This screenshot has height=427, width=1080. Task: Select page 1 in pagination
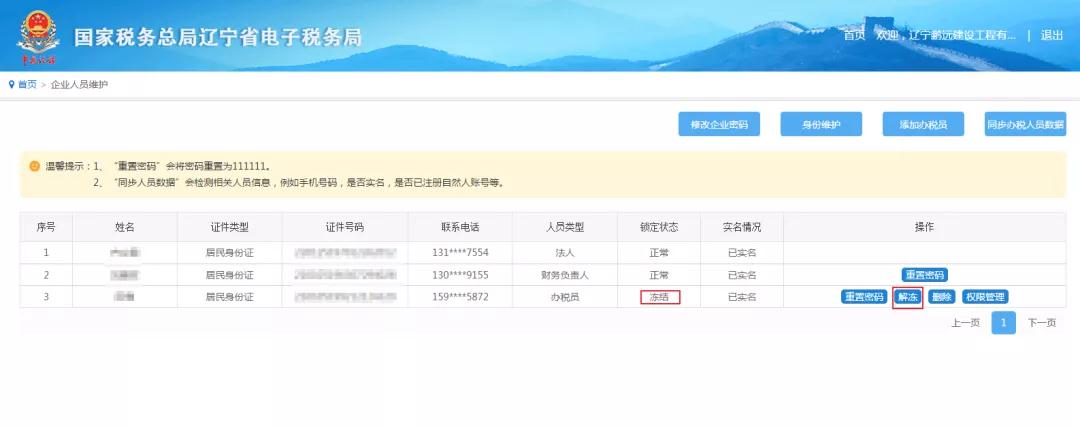[x=1004, y=322]
